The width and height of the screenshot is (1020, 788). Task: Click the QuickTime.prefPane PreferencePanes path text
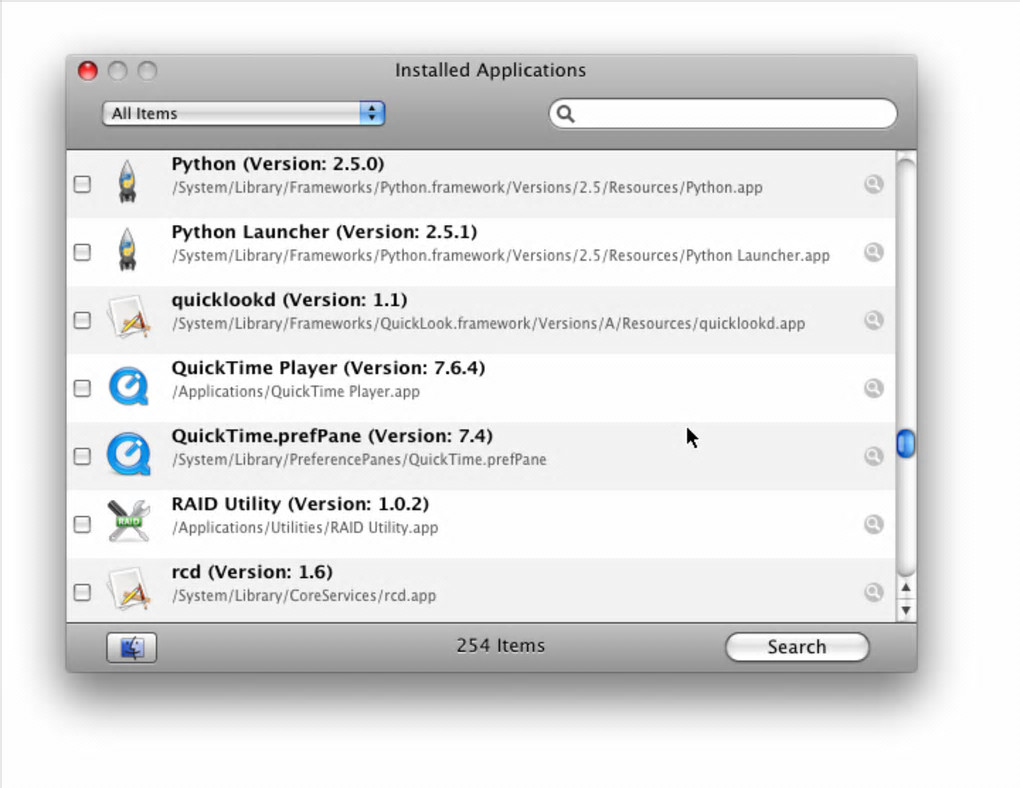tap(359, 459)
